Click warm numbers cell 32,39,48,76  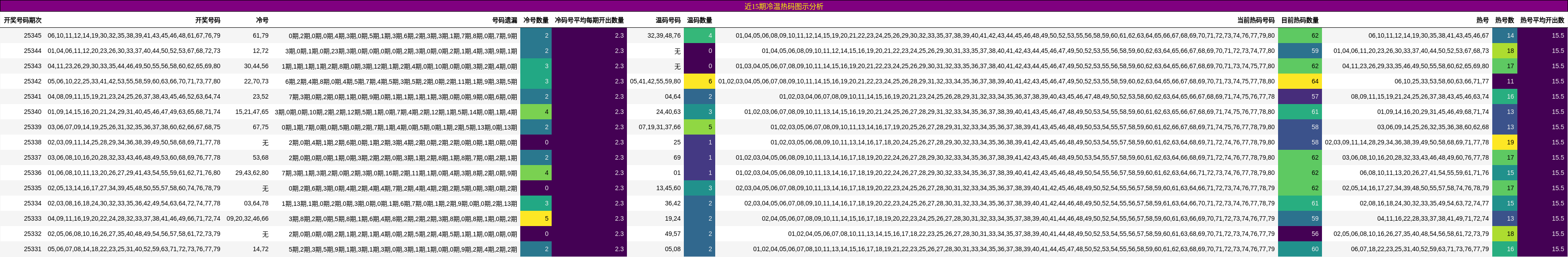664,35
